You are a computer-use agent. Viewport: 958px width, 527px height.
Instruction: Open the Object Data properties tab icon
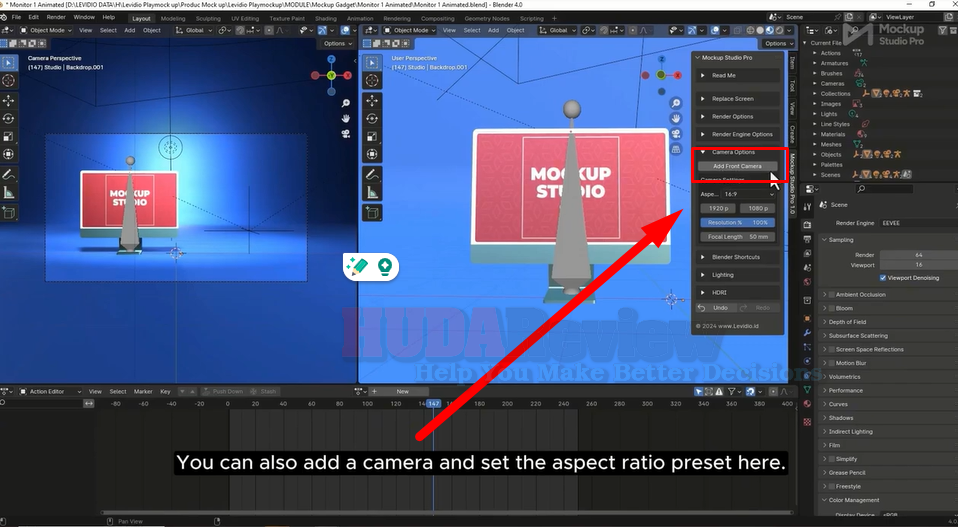[807, 389]
